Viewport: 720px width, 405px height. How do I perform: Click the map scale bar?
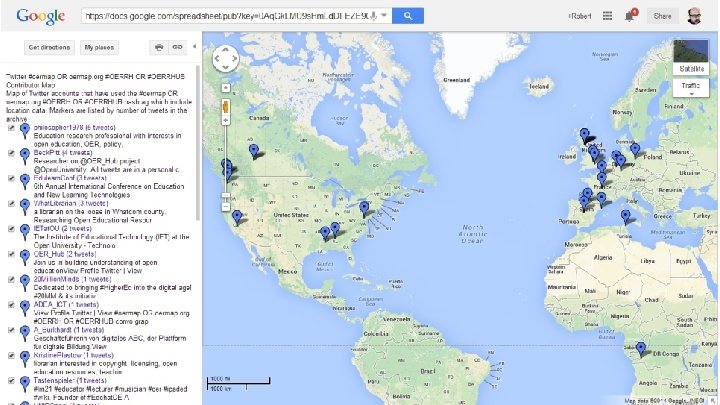(238, 383)
